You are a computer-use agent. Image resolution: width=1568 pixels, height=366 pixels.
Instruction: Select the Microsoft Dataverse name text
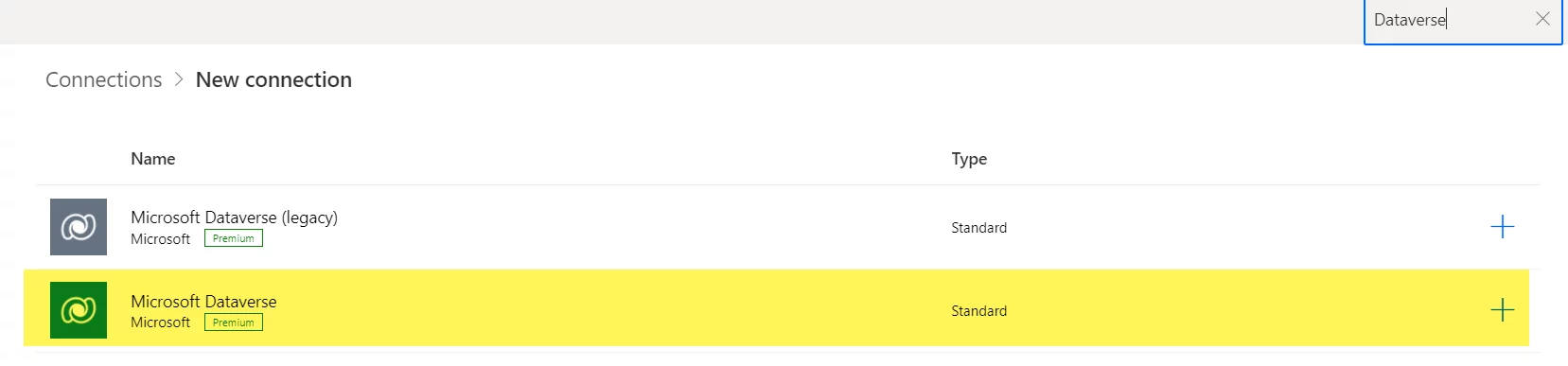203,302
